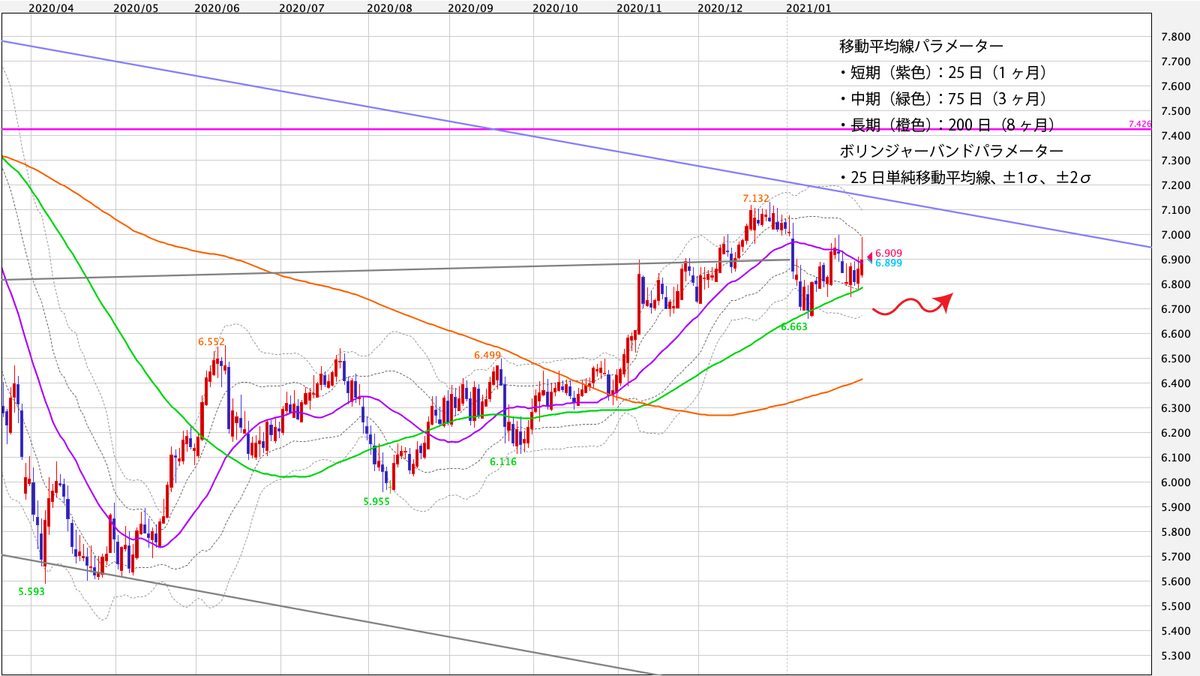The image size is (1200, 676).
Task: Click the 7.132 peak price annotation
Action: point(755,198)
